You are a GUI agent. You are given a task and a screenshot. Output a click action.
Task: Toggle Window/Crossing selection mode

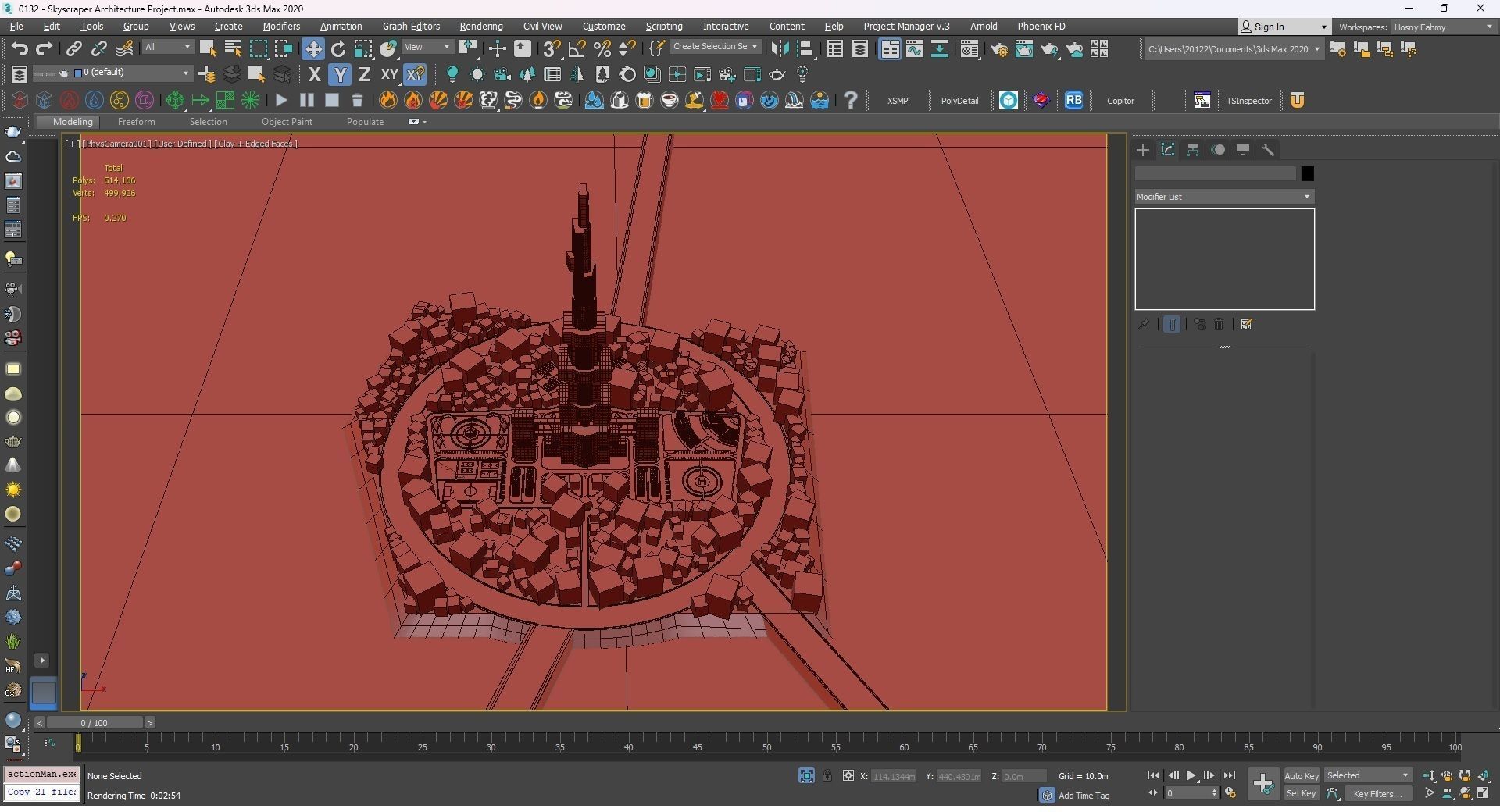283,49
